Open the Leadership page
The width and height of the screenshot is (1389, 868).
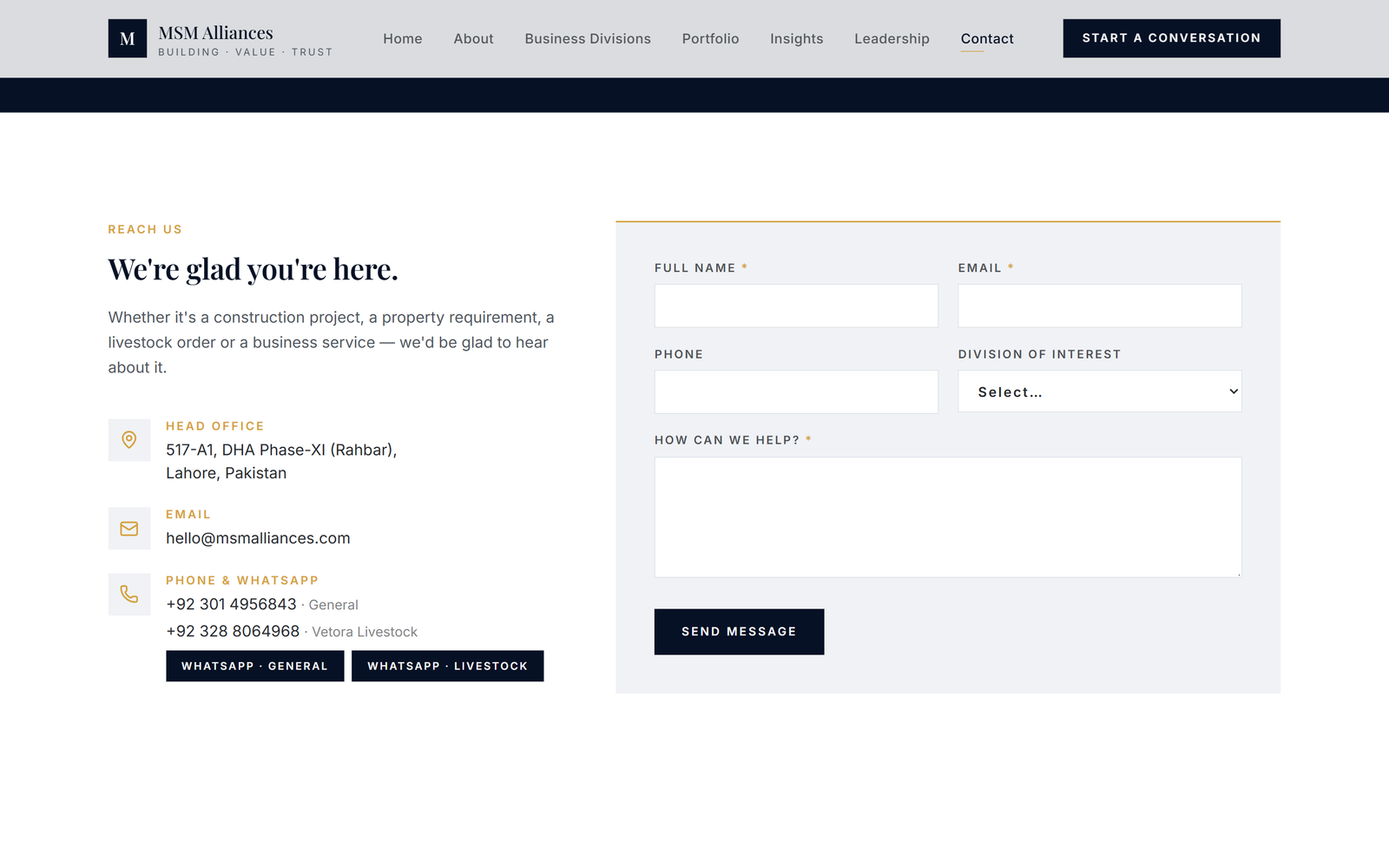[892, 39]
